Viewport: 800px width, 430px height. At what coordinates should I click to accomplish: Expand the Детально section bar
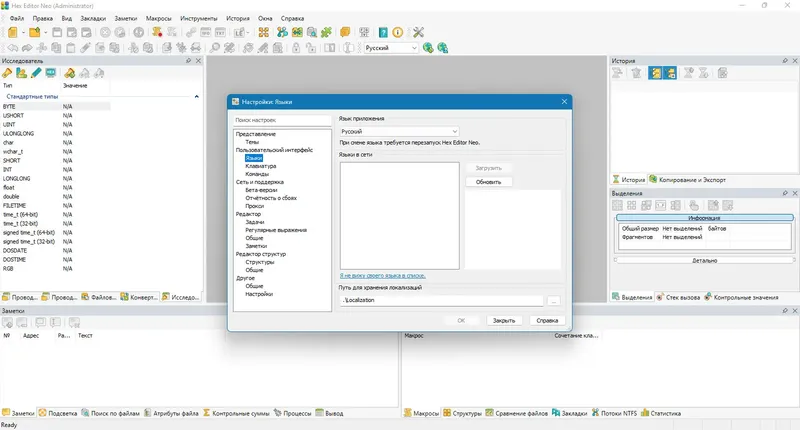(x=705, y=260)
